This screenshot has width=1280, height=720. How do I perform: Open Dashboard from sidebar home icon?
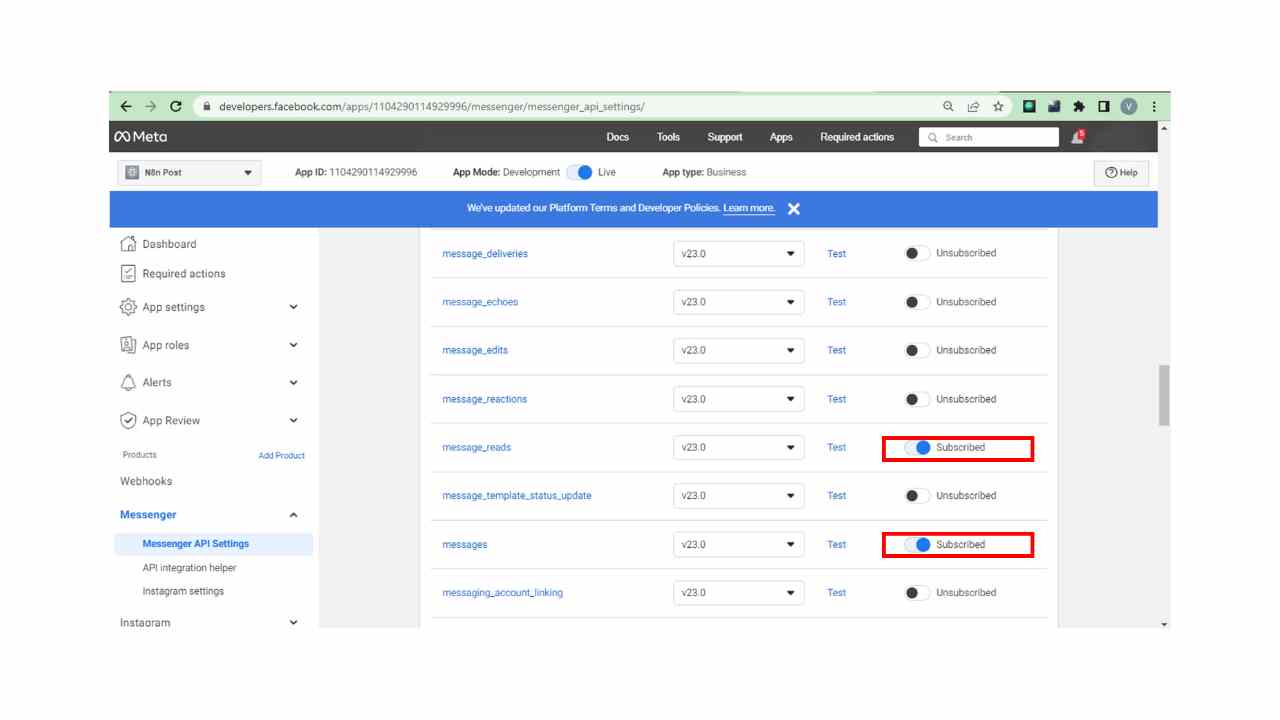click(x=128, y=244)
